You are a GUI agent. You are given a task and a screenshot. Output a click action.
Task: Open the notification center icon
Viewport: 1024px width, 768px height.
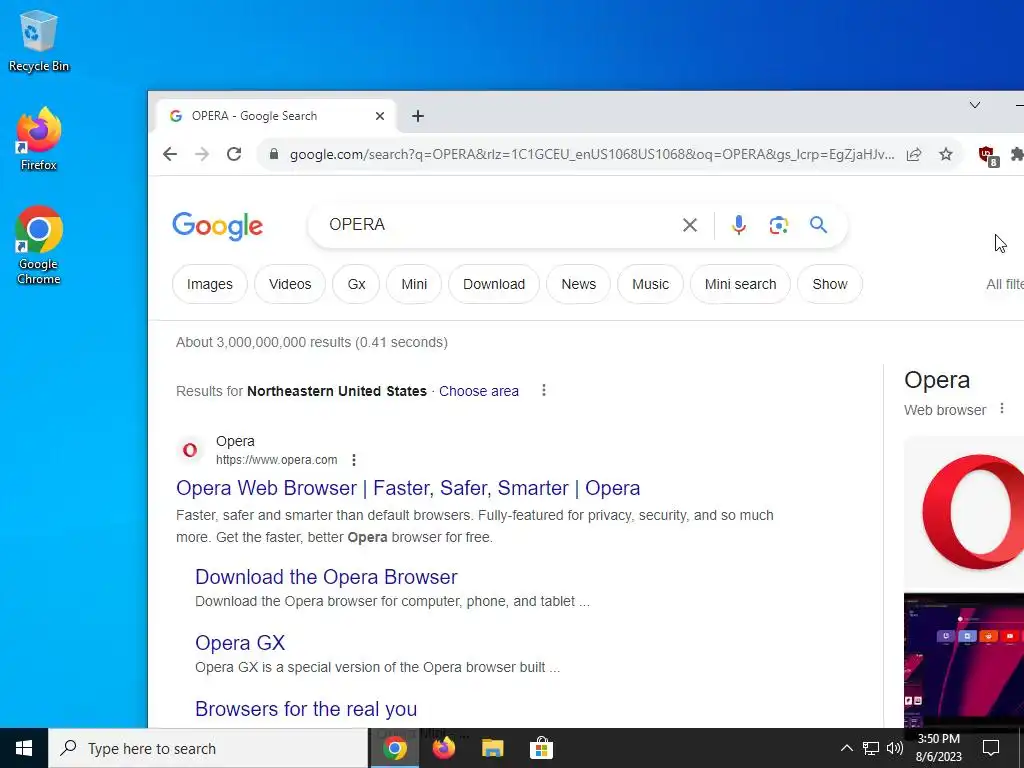point(991,748)
